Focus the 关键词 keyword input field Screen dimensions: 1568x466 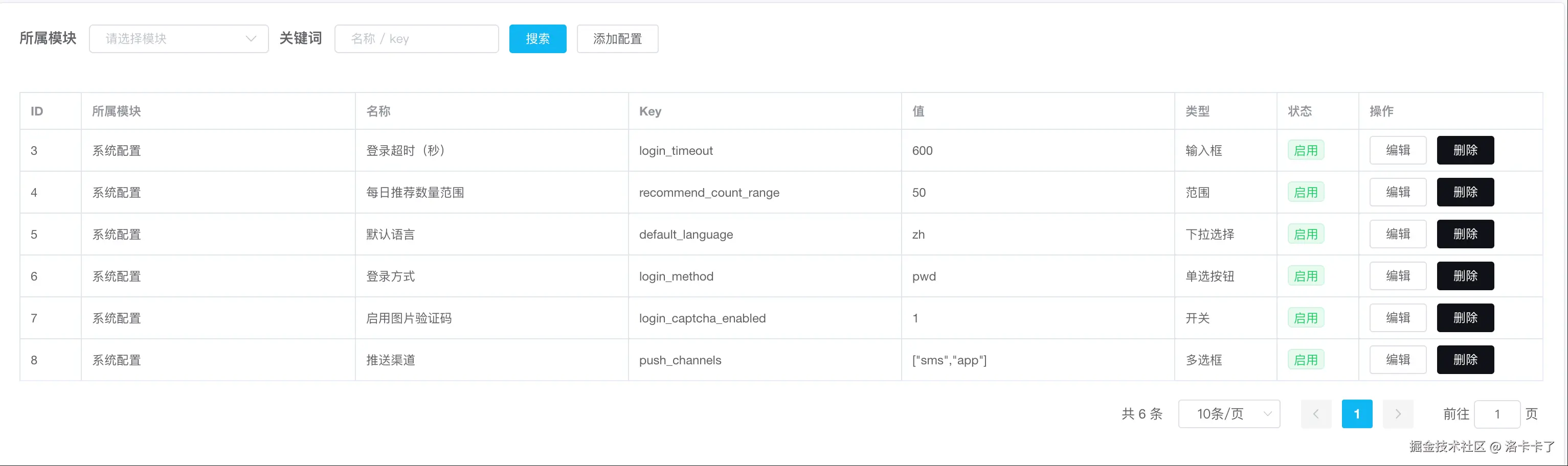416,39
